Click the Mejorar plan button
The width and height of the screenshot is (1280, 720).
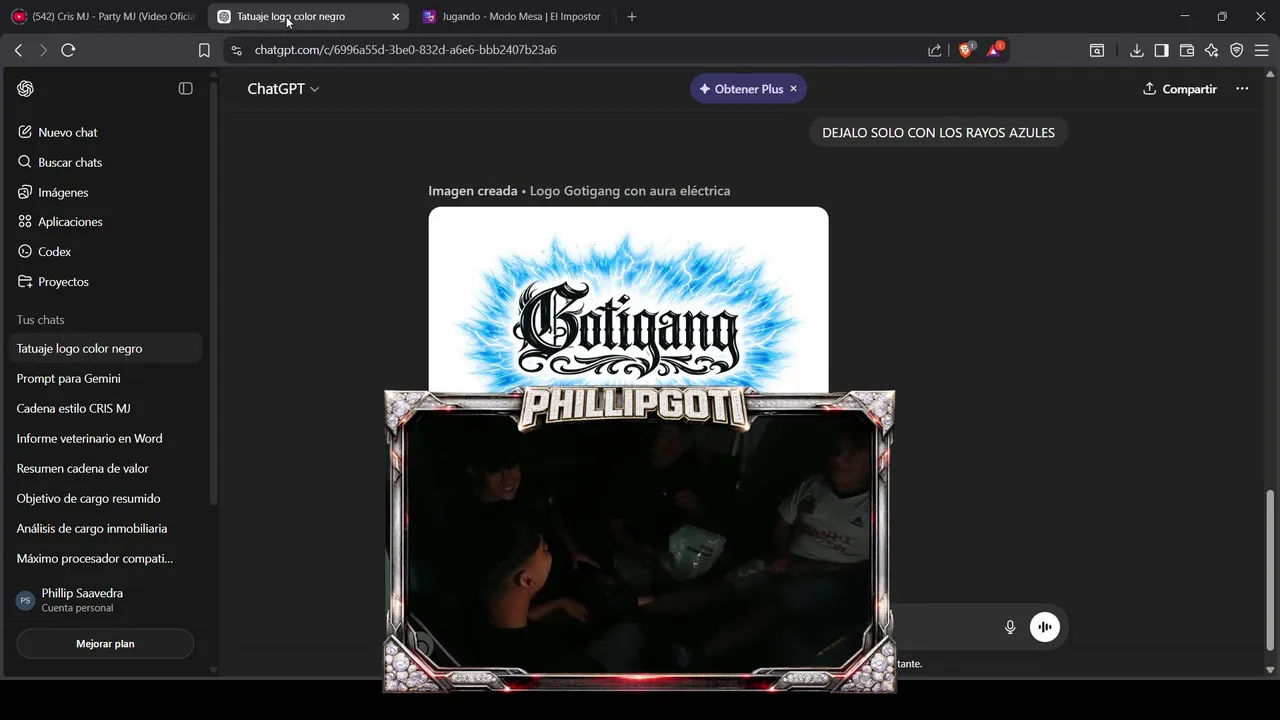105,644
